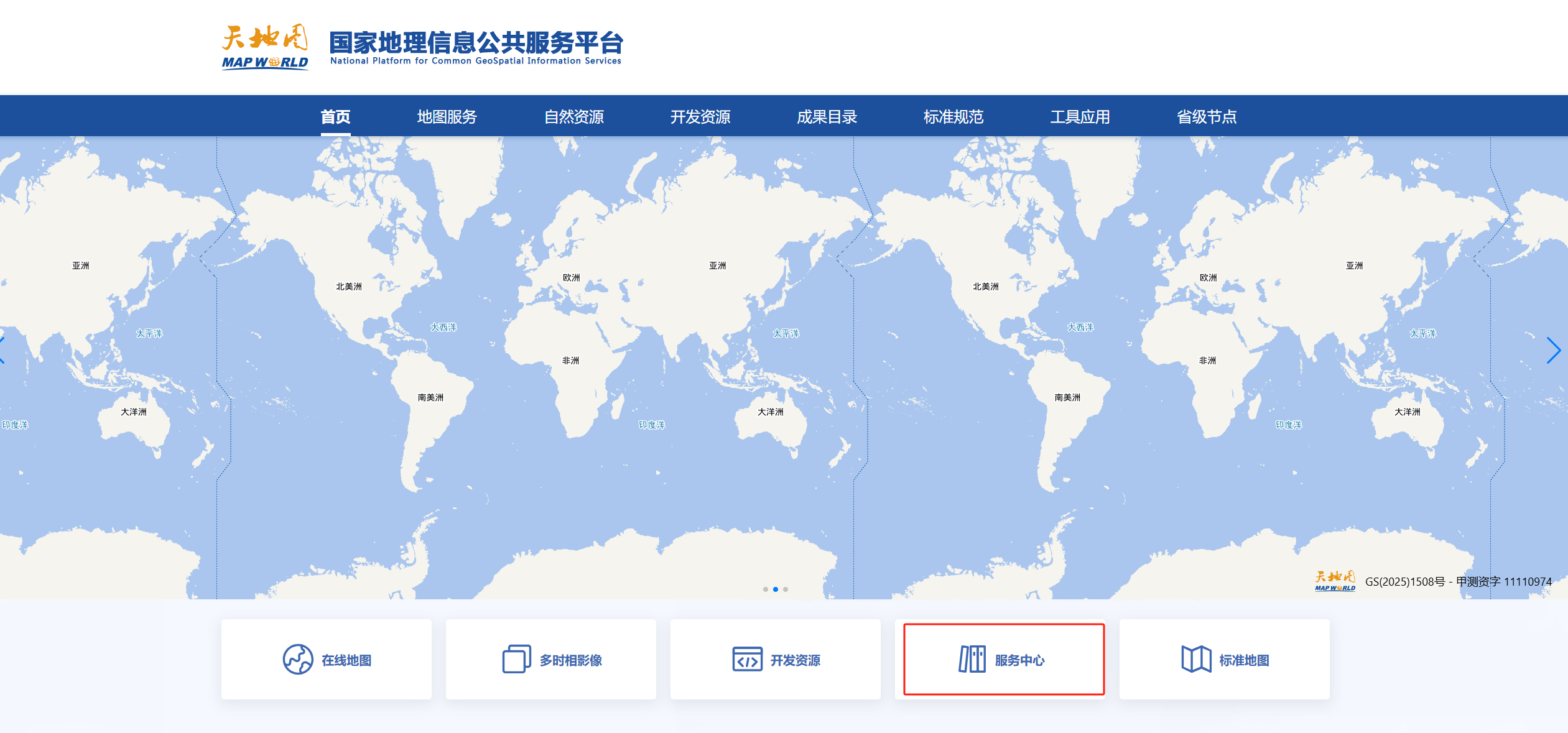
Task: Go to 开发资源 in the navigation bar
Action: (x=700, y=117)
